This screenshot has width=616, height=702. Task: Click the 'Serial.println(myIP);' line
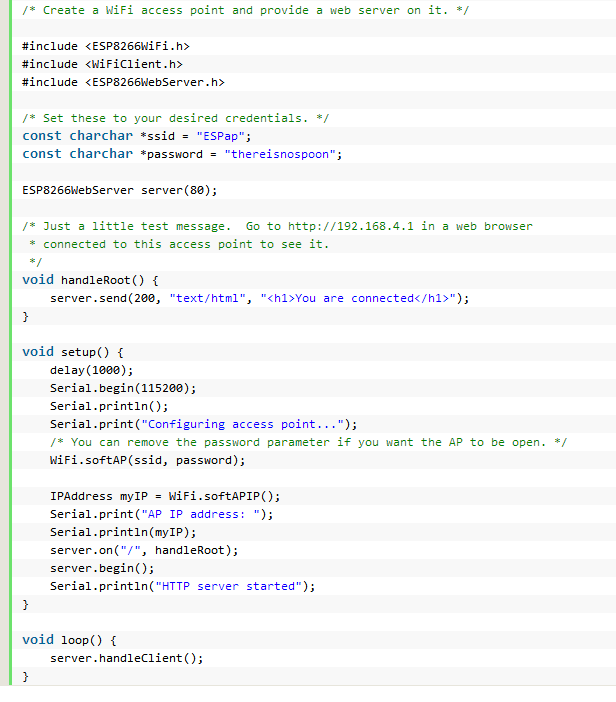tap(123, 532)
